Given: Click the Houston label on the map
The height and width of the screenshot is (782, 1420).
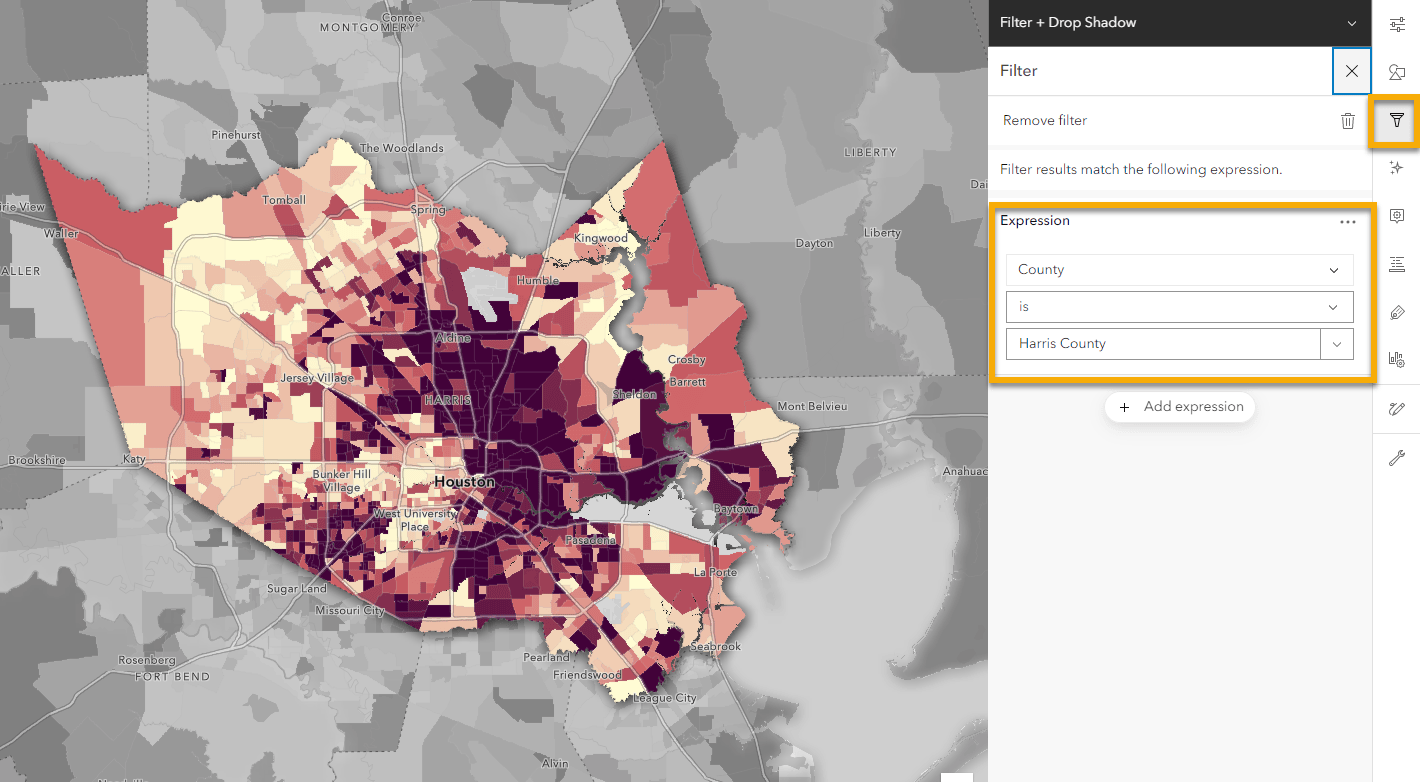Looking at the screenshot, I should [464, 482].
